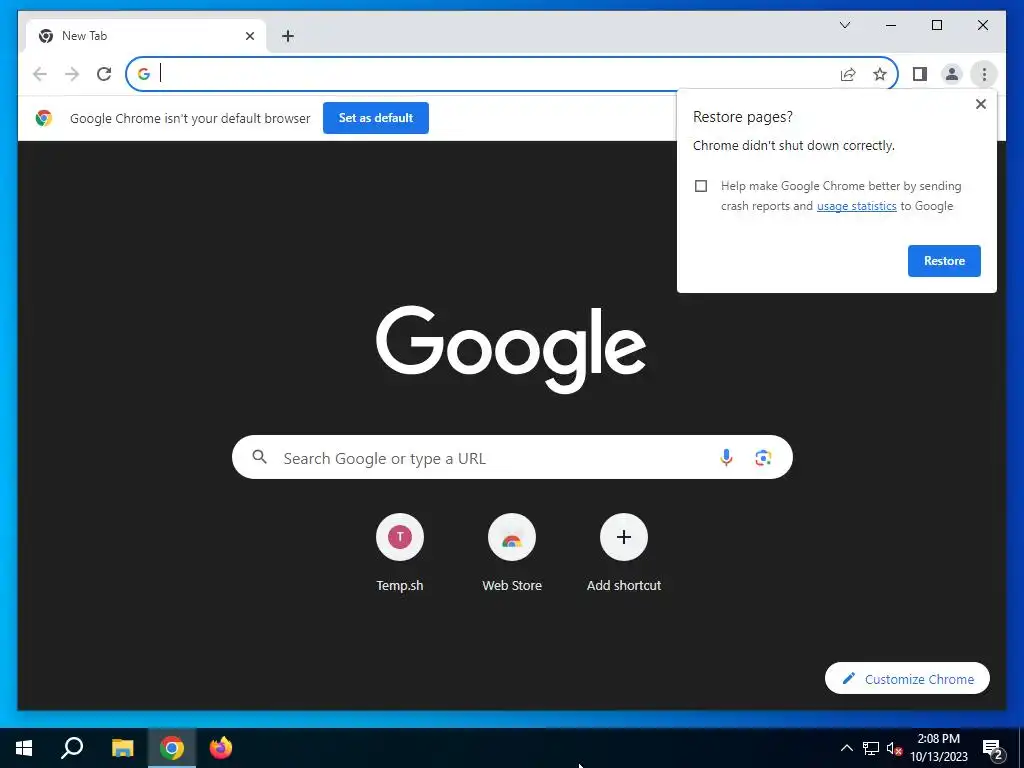Bookmark this tab with the star icon
The image size is (1024, 768).
point(880,74)
